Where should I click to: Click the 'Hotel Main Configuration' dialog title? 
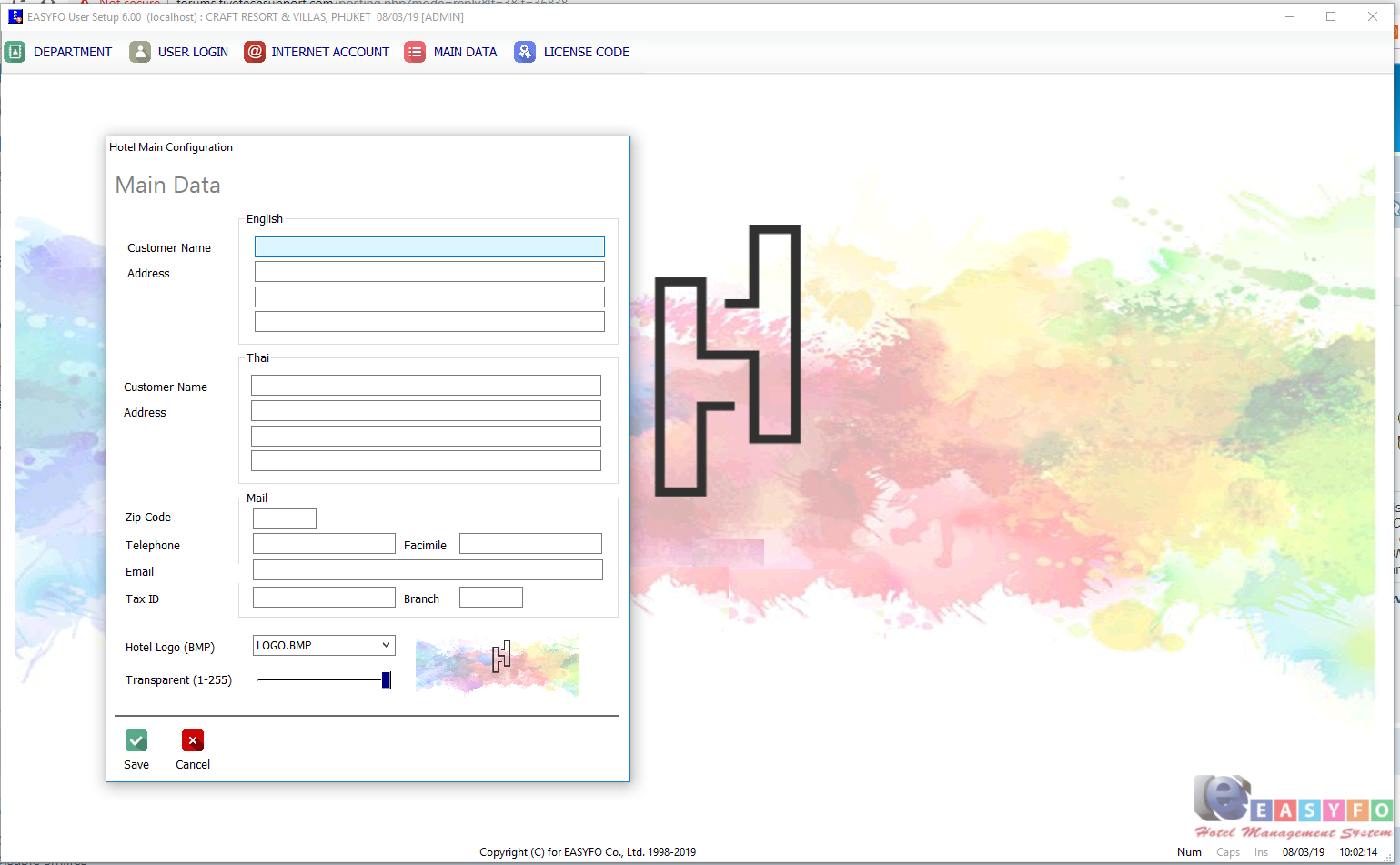(171, 147)
